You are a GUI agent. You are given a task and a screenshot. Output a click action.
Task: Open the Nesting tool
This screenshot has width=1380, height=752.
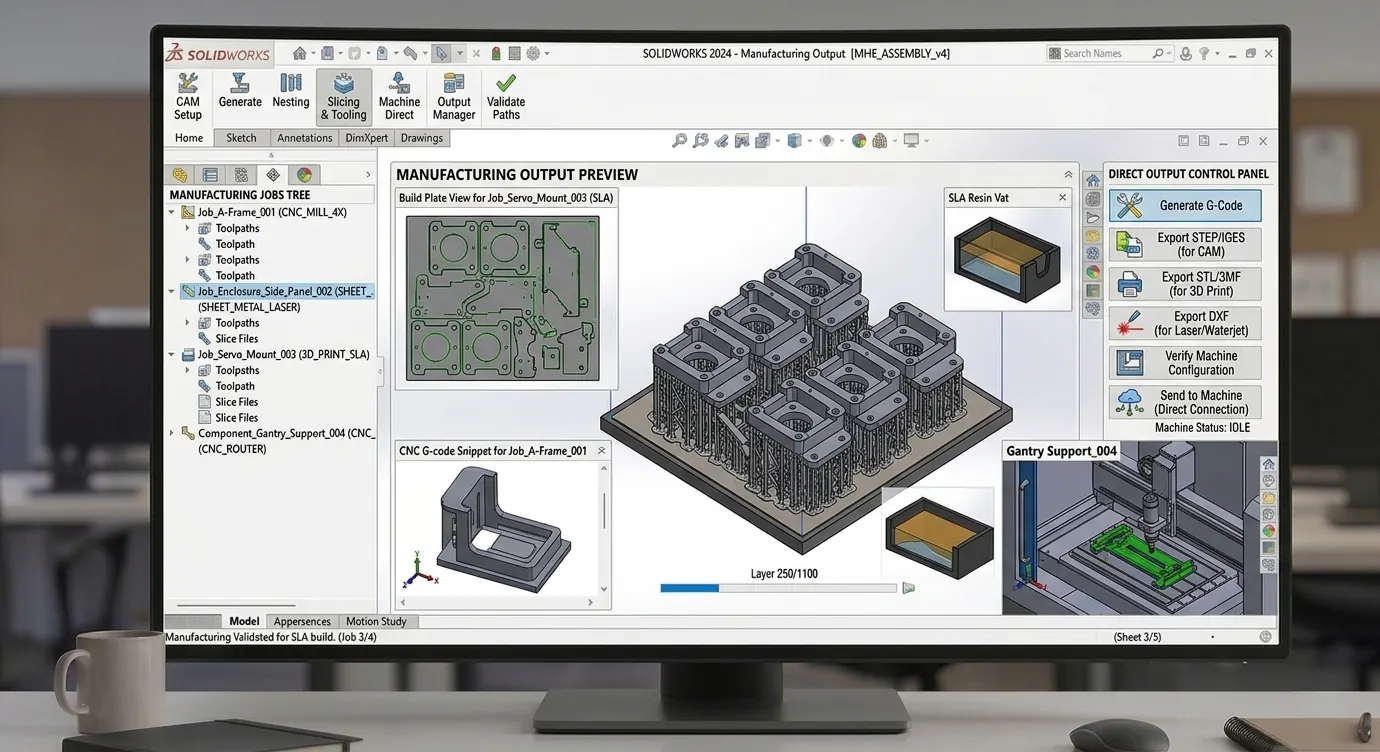coord(291,91)
